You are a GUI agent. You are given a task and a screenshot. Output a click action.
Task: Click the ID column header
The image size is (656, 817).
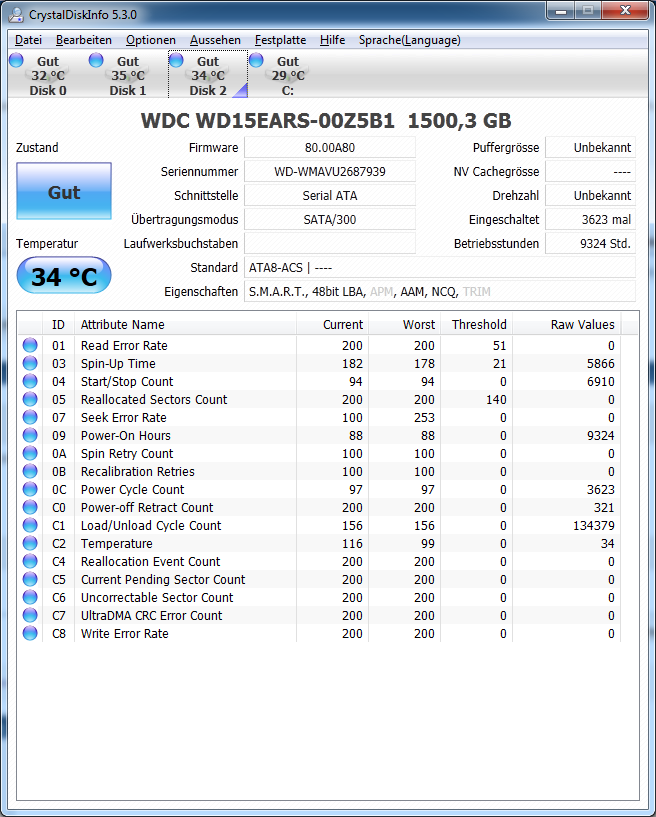(x=58, y=325)
